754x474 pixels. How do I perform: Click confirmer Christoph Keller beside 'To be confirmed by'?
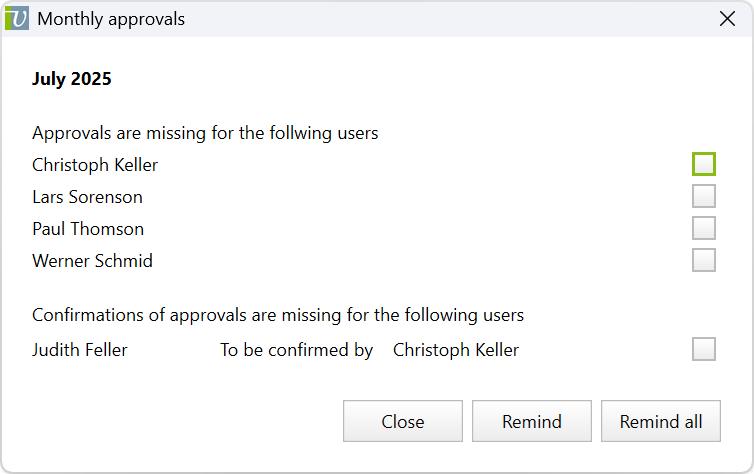pos(456,350)
